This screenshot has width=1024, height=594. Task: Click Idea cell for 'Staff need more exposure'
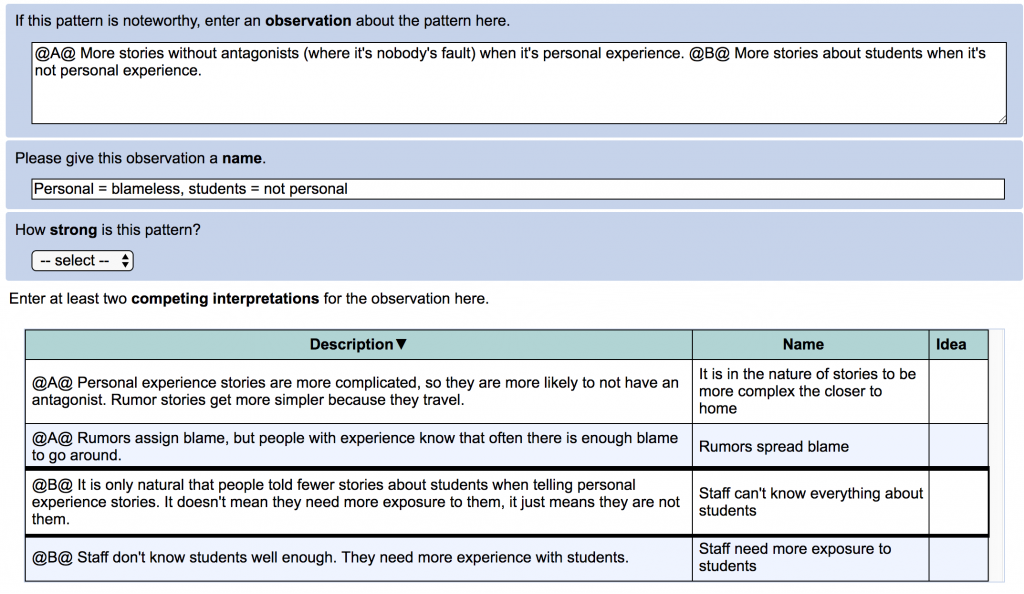957,558
